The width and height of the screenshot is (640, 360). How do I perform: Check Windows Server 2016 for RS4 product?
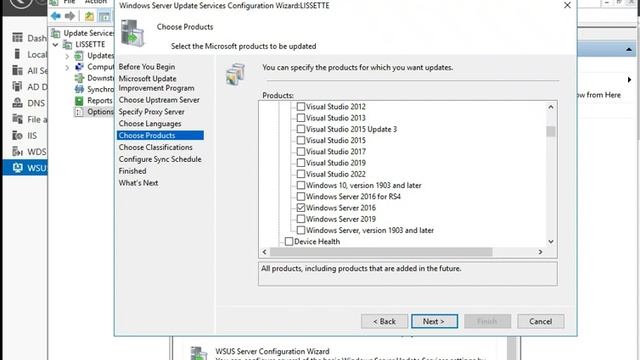[x=301, y=196]
